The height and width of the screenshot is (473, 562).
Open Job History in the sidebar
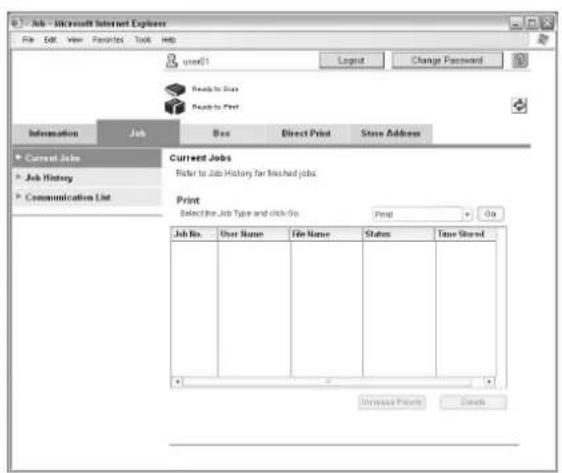click(x=87, y=177)
